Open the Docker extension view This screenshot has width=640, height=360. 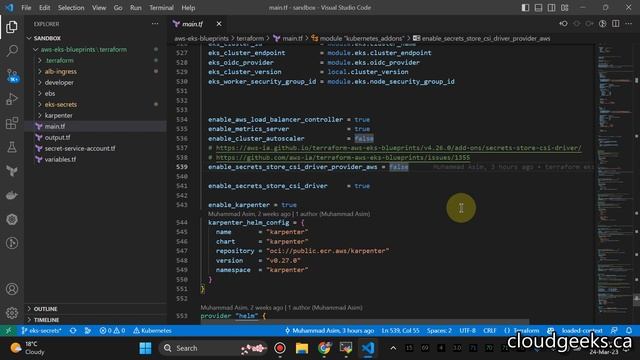[x=12, y=195]
